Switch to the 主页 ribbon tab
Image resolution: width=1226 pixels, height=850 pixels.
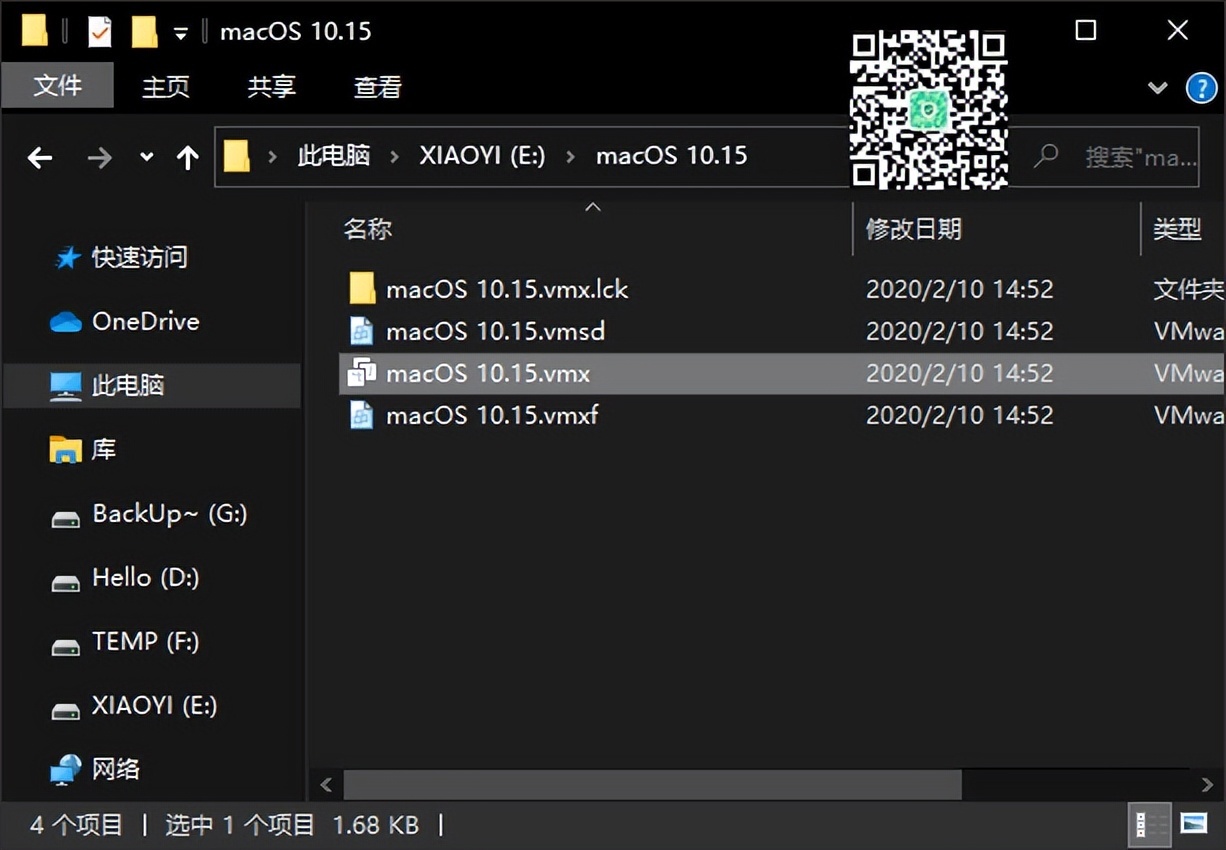point(165,87)
